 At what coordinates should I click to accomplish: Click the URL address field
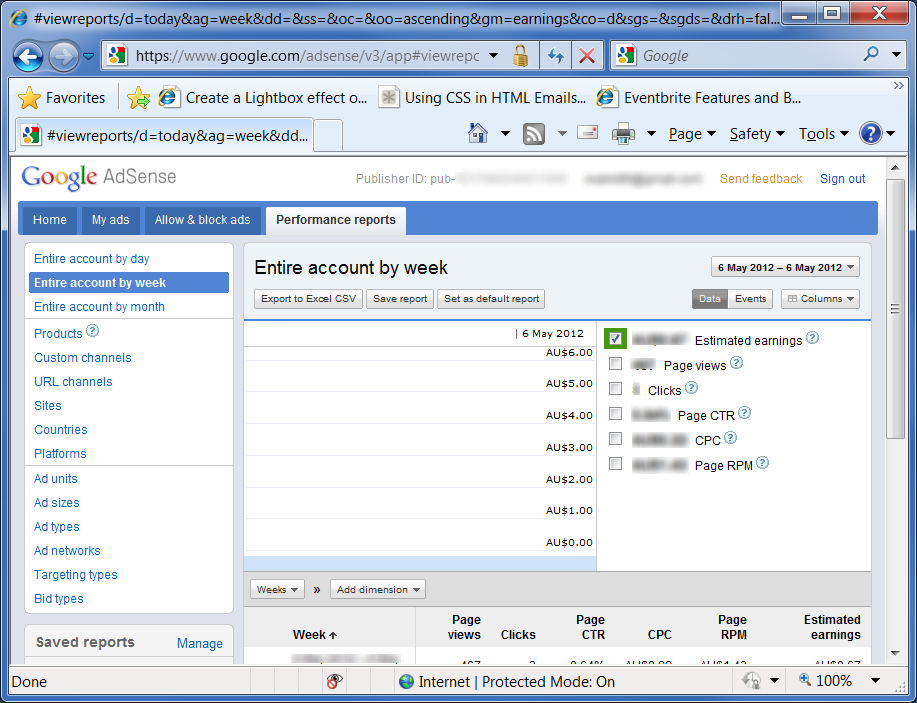[x=307, y=56]
